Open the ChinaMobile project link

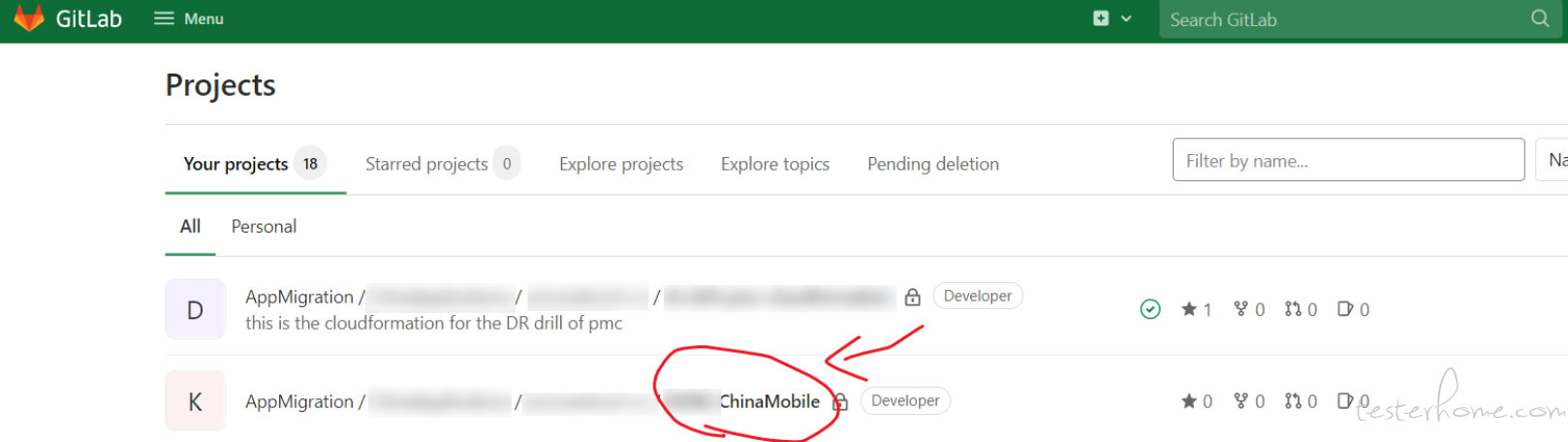click(769, 401)
